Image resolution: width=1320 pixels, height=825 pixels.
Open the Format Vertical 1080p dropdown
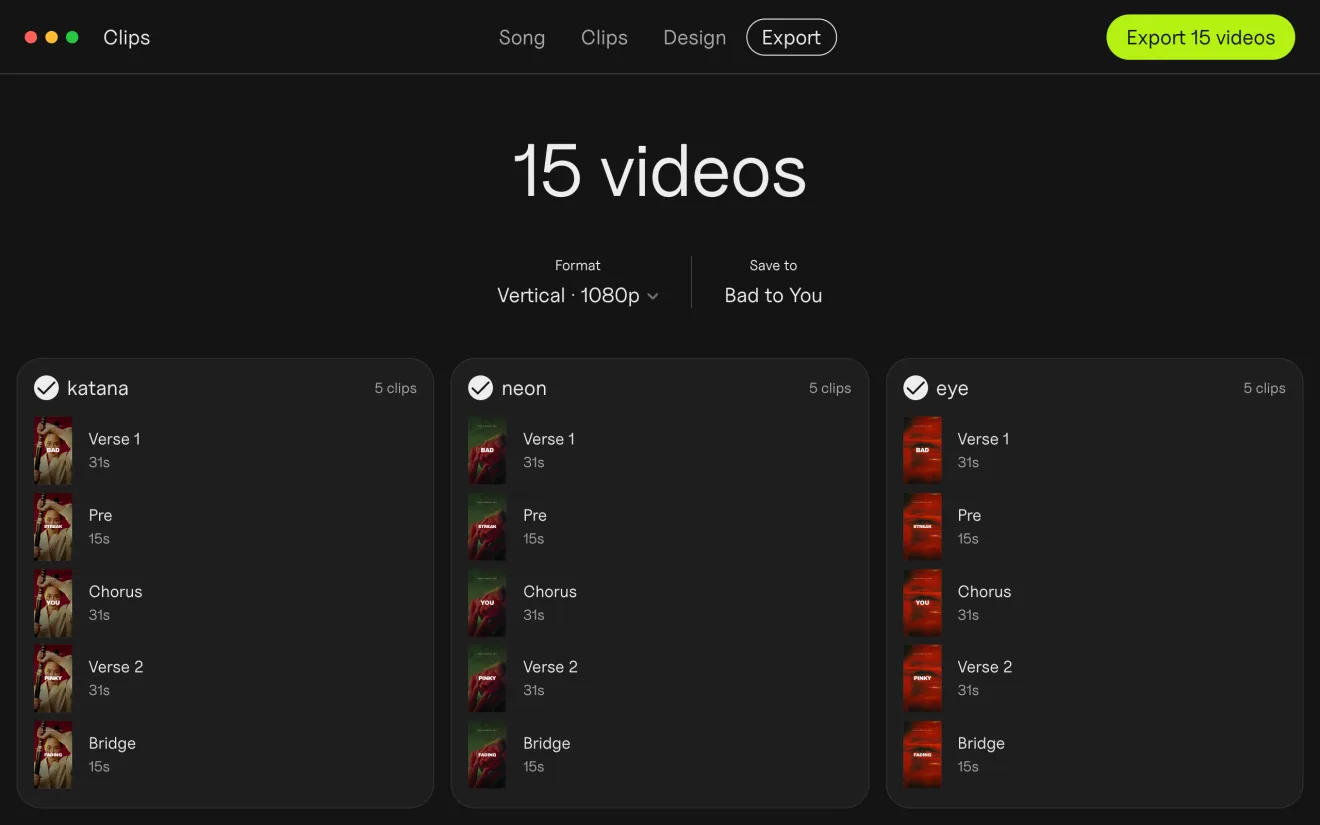[578, 295]
